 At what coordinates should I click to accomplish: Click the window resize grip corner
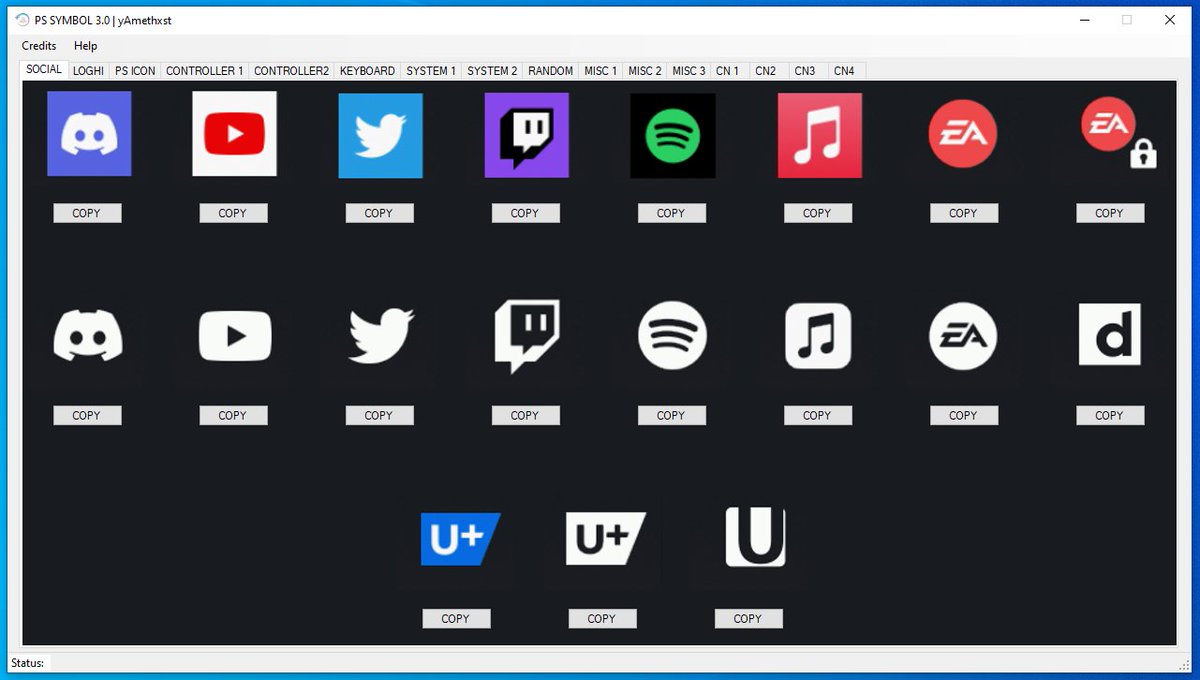[x=1184, y=665]
